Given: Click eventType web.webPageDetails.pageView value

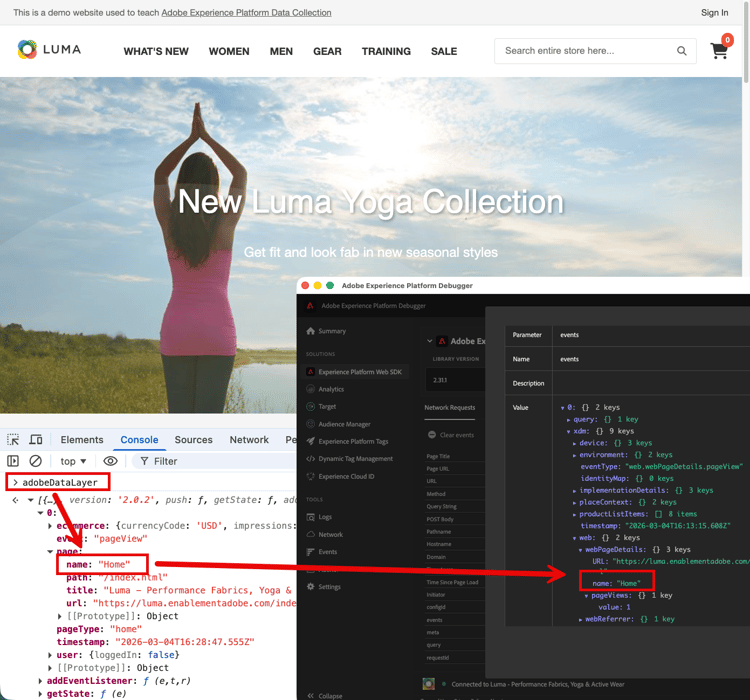Looking at the screenshot, I should tap(684, 467).
